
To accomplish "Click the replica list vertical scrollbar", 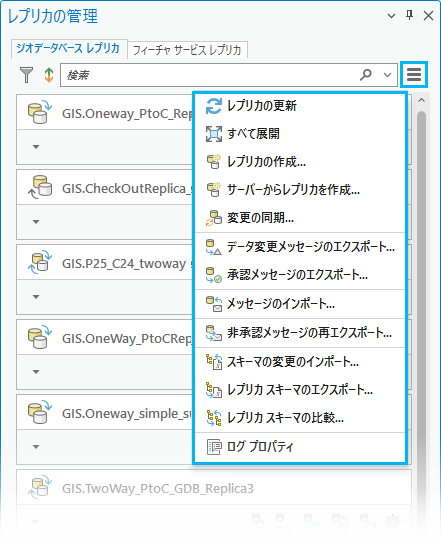I will 421,279.
